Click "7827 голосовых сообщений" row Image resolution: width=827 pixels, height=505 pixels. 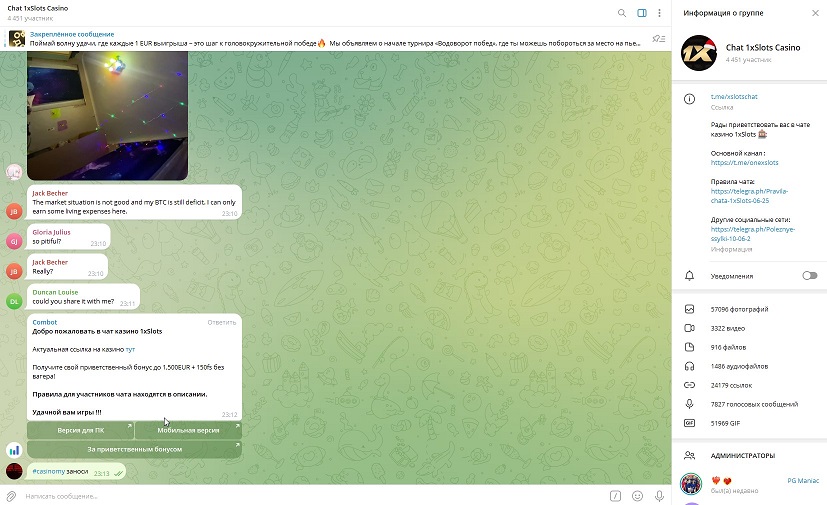click(x=749, y=404)
